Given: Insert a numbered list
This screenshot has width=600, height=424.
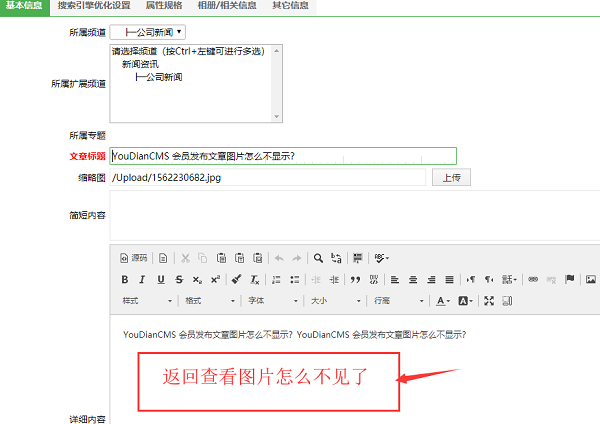Looking at the screenshot, I should tap(277, 279).
